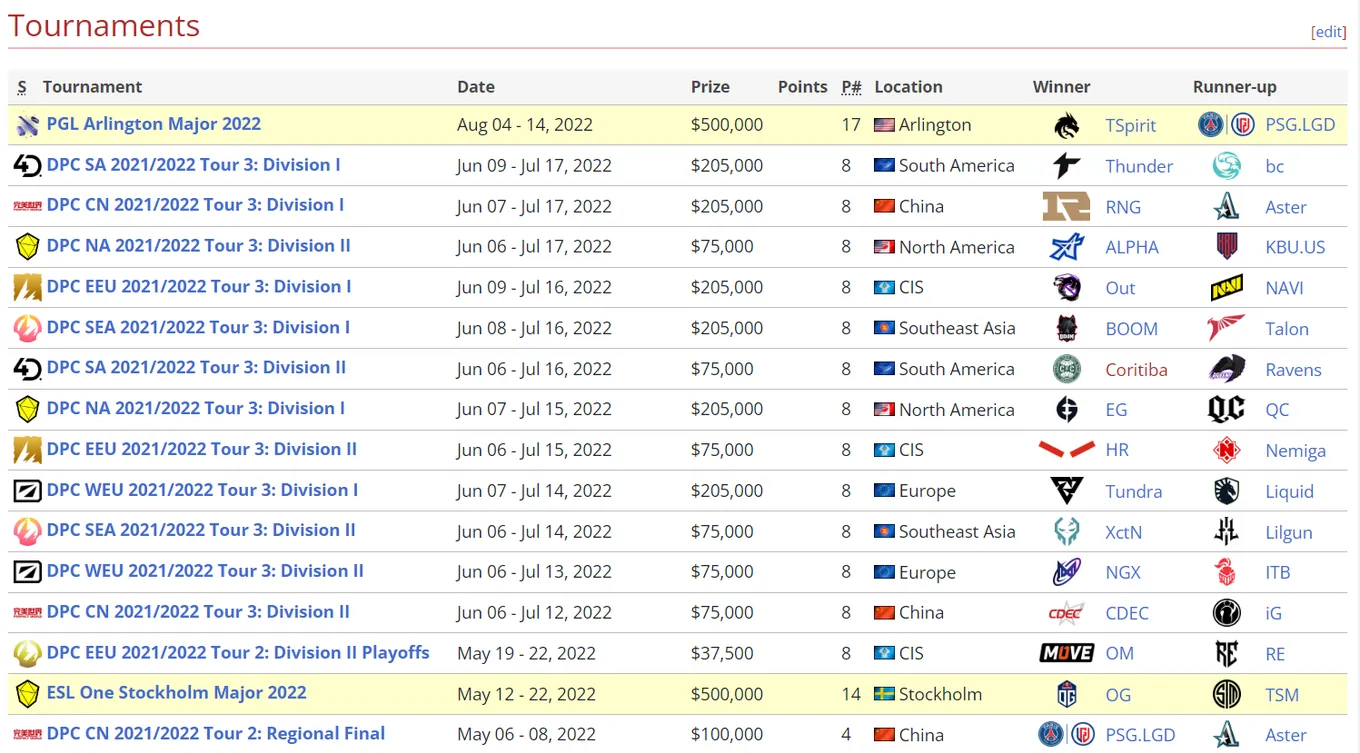Open the Coritiba team link
Screen dimensions: 1360x753
[x=1136, y=369]
